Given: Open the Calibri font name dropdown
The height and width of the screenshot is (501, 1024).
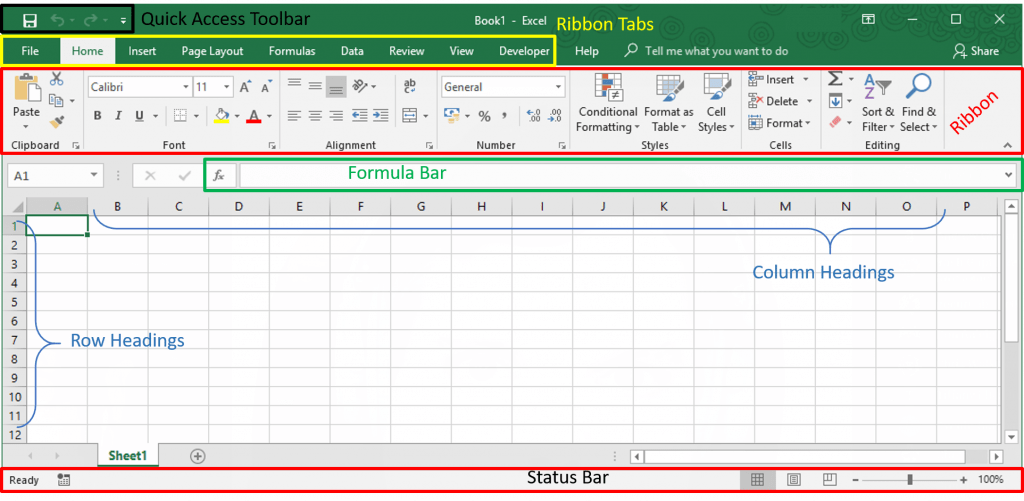Looking at the screenshot, I should (185, 87).
